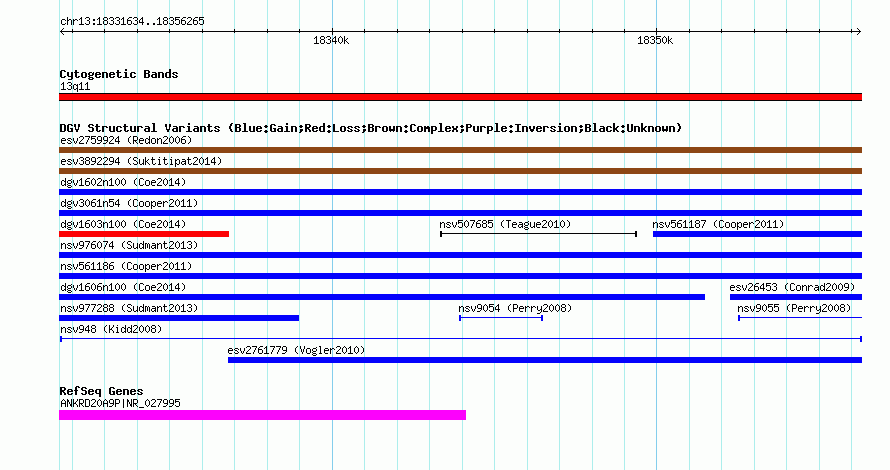Click the red dgv1603n100 (Coe2014) loss bar

coord(144,234)
